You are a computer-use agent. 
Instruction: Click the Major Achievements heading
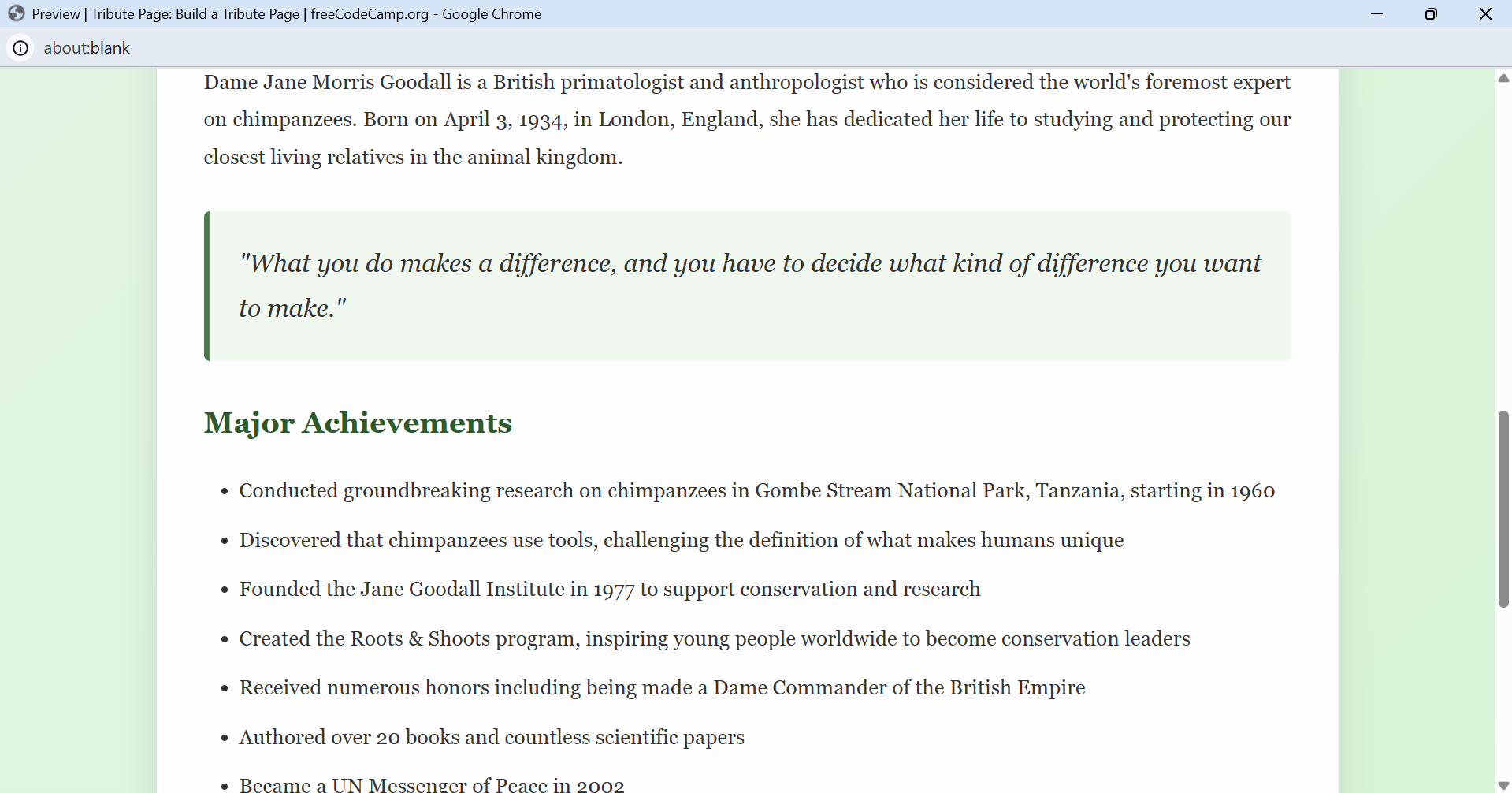tap(358, 423)
